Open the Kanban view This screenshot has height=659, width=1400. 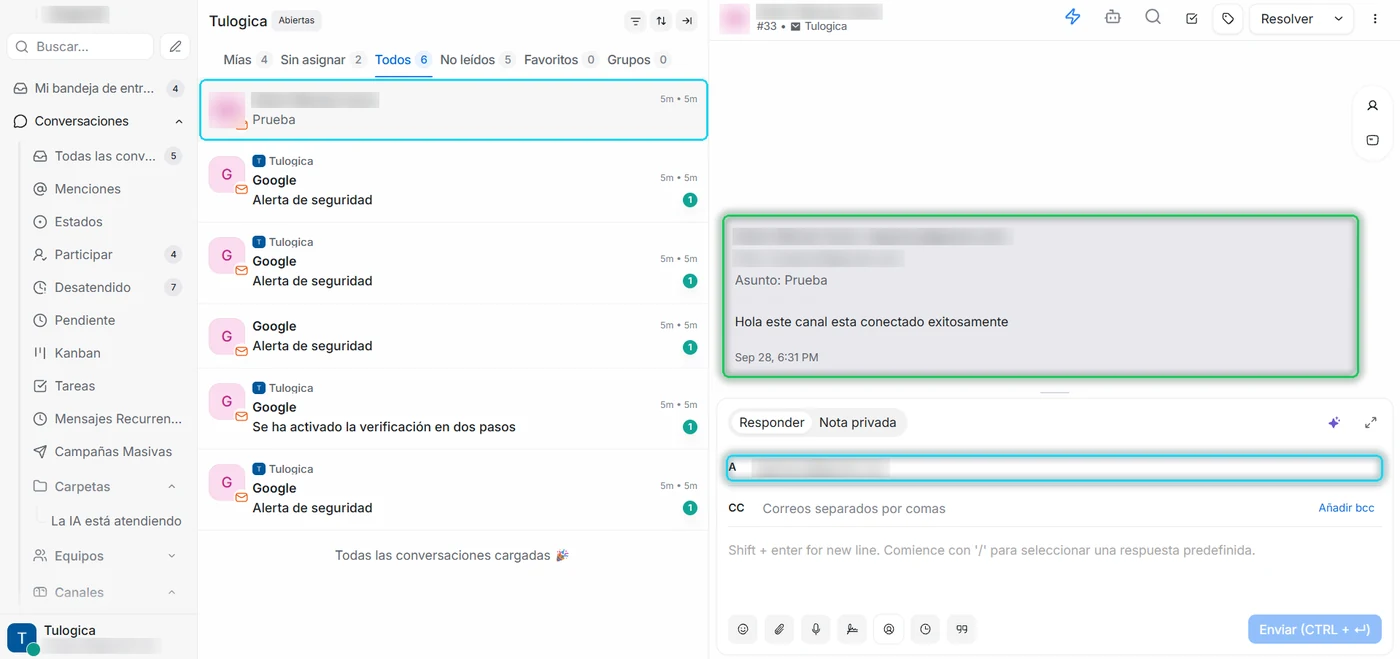point(106,353)
